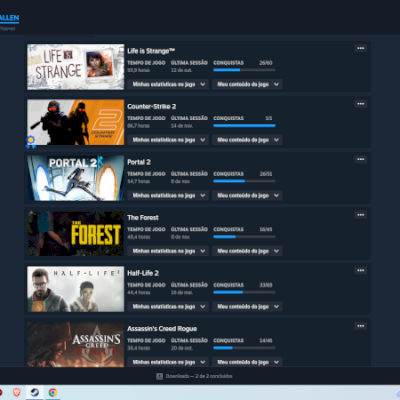
Task: Click the CONQUISTAS label for Life is Strange
Action: click(229, 63)
